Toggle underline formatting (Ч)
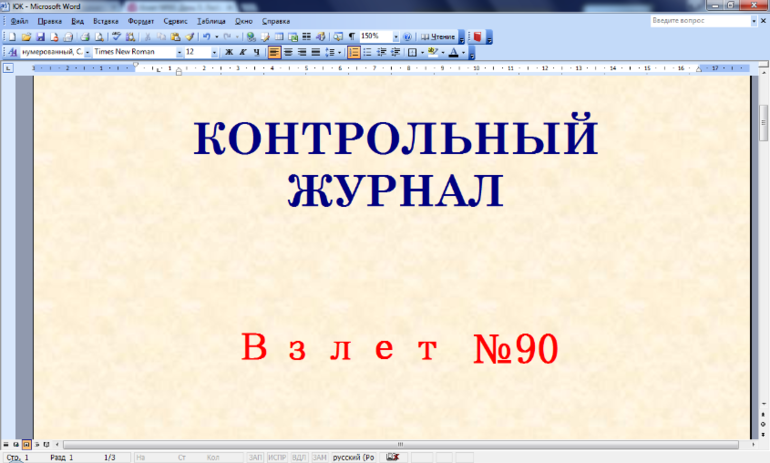 [257, 52]
